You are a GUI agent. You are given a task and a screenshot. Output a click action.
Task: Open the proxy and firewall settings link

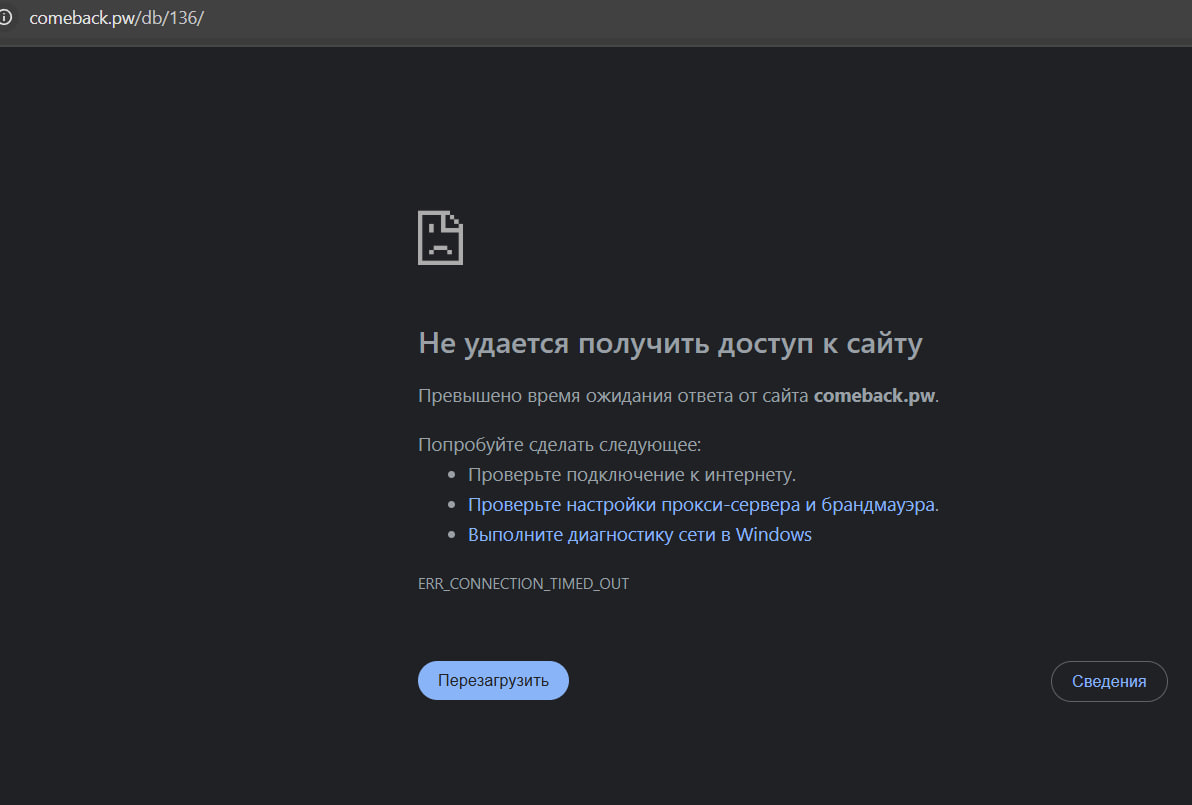click(x=702, y=505)
